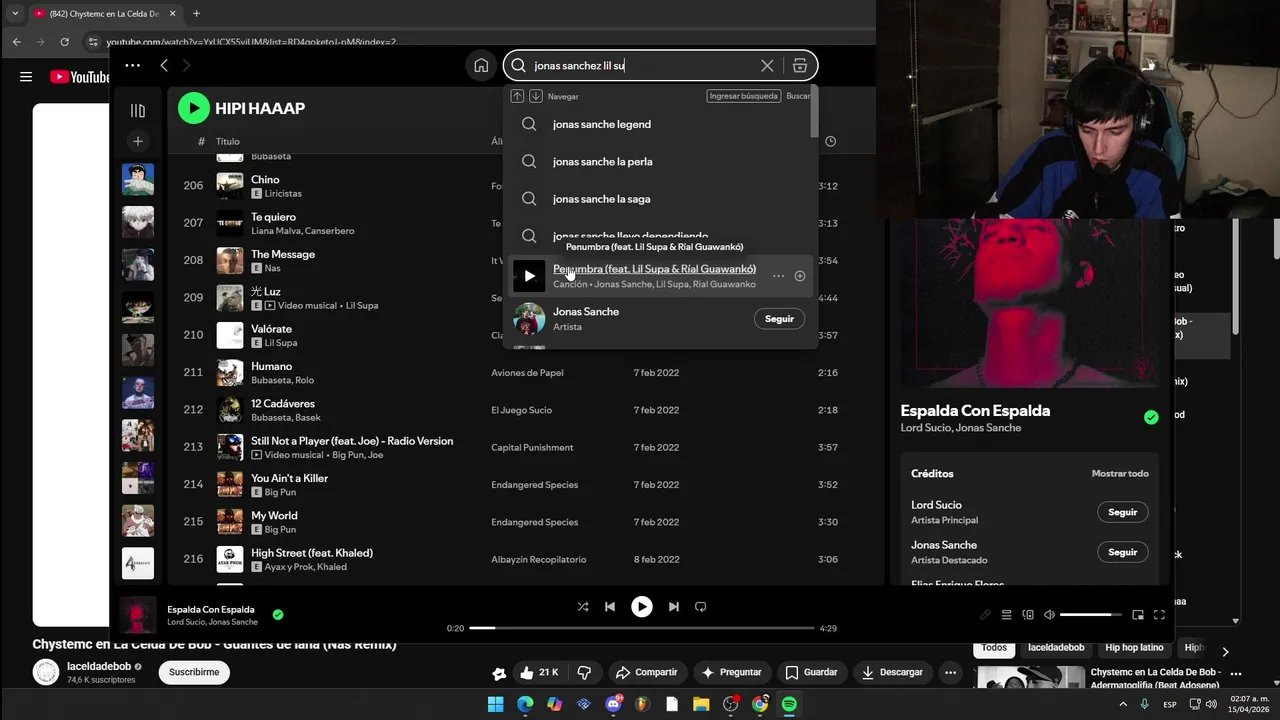Viewport: 1280px width, 720px height.
Task: Expand Your Library sidebar icon
Action: 138,110
